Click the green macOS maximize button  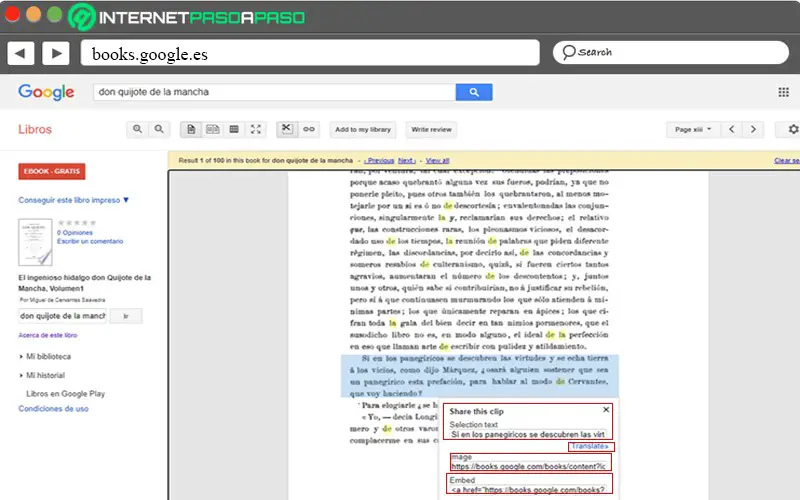55,14
